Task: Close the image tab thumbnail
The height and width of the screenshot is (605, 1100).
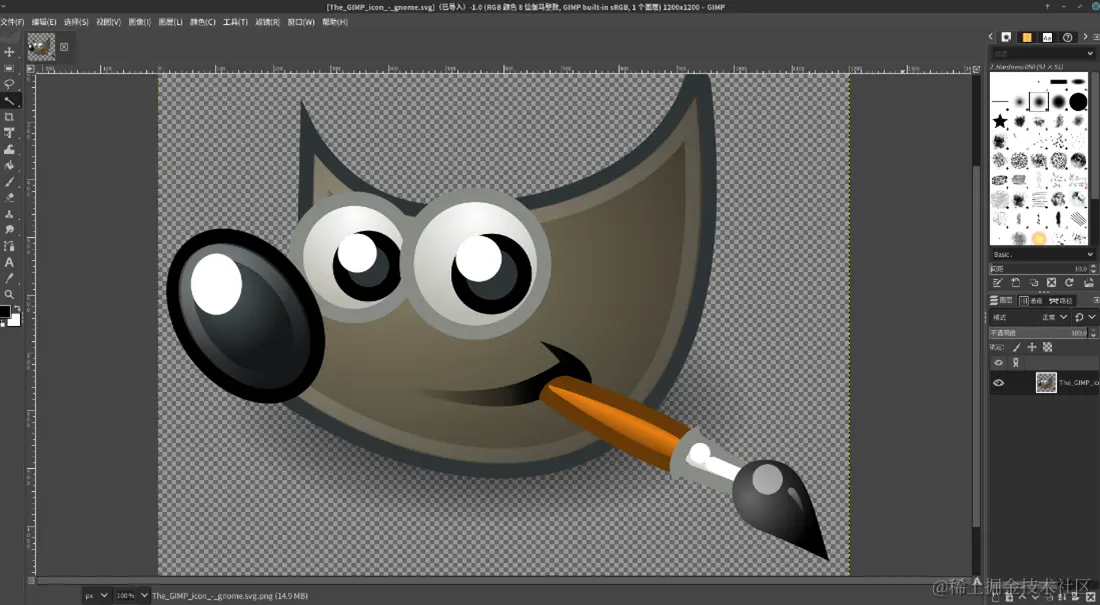Action: (x=64, y=47)
